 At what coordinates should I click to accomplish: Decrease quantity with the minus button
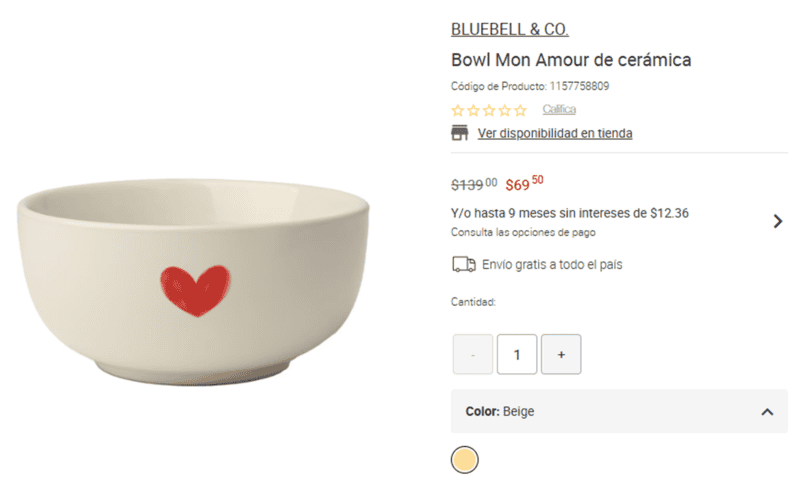(473, 354)
